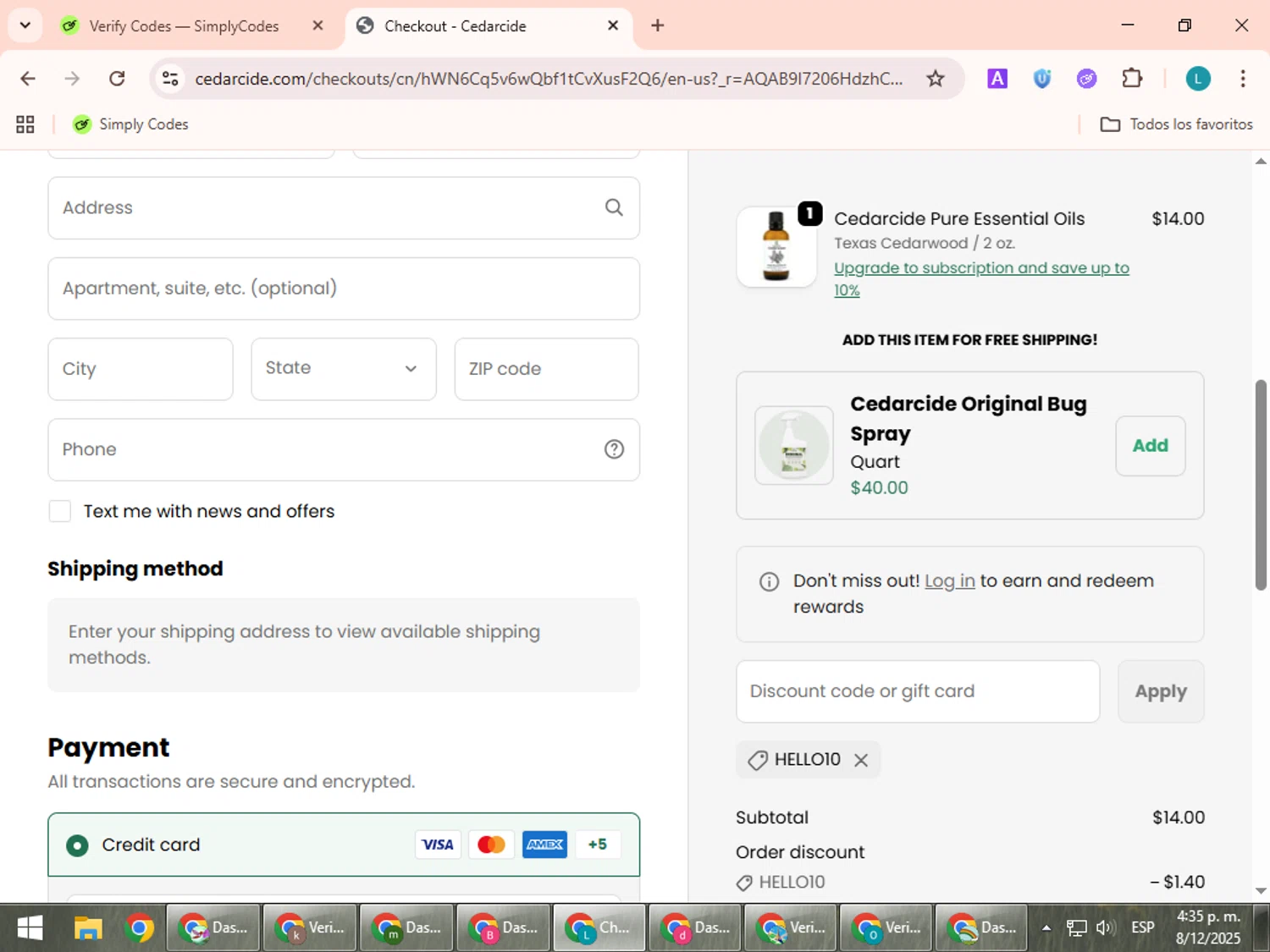Go back to the previous page

tap(28, 79)
